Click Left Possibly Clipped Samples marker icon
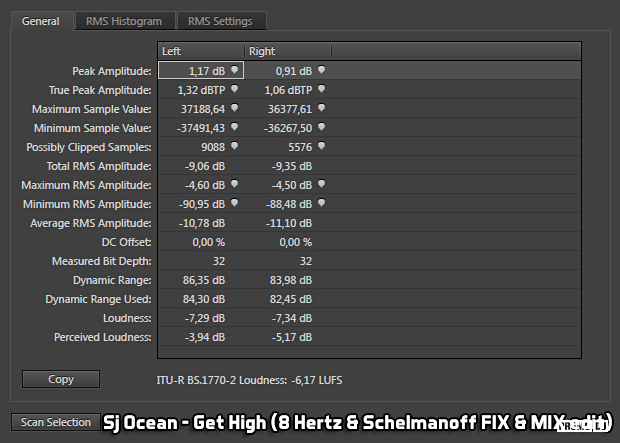 click(234, 146)
